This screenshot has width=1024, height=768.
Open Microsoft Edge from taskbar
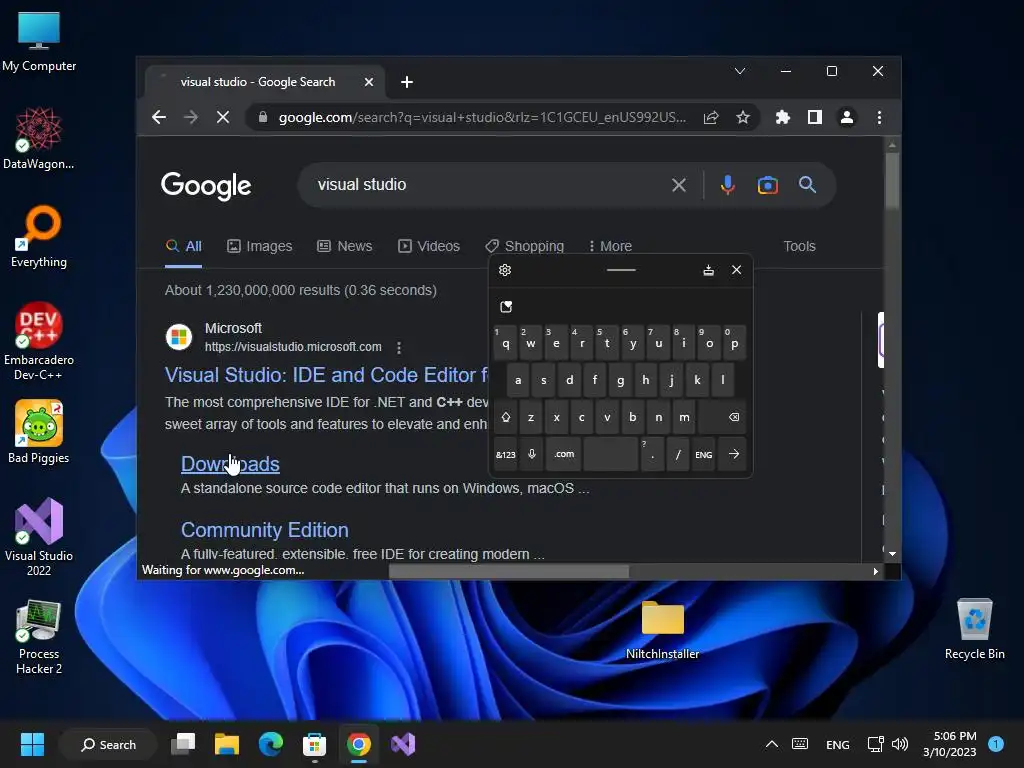point(270,744)
